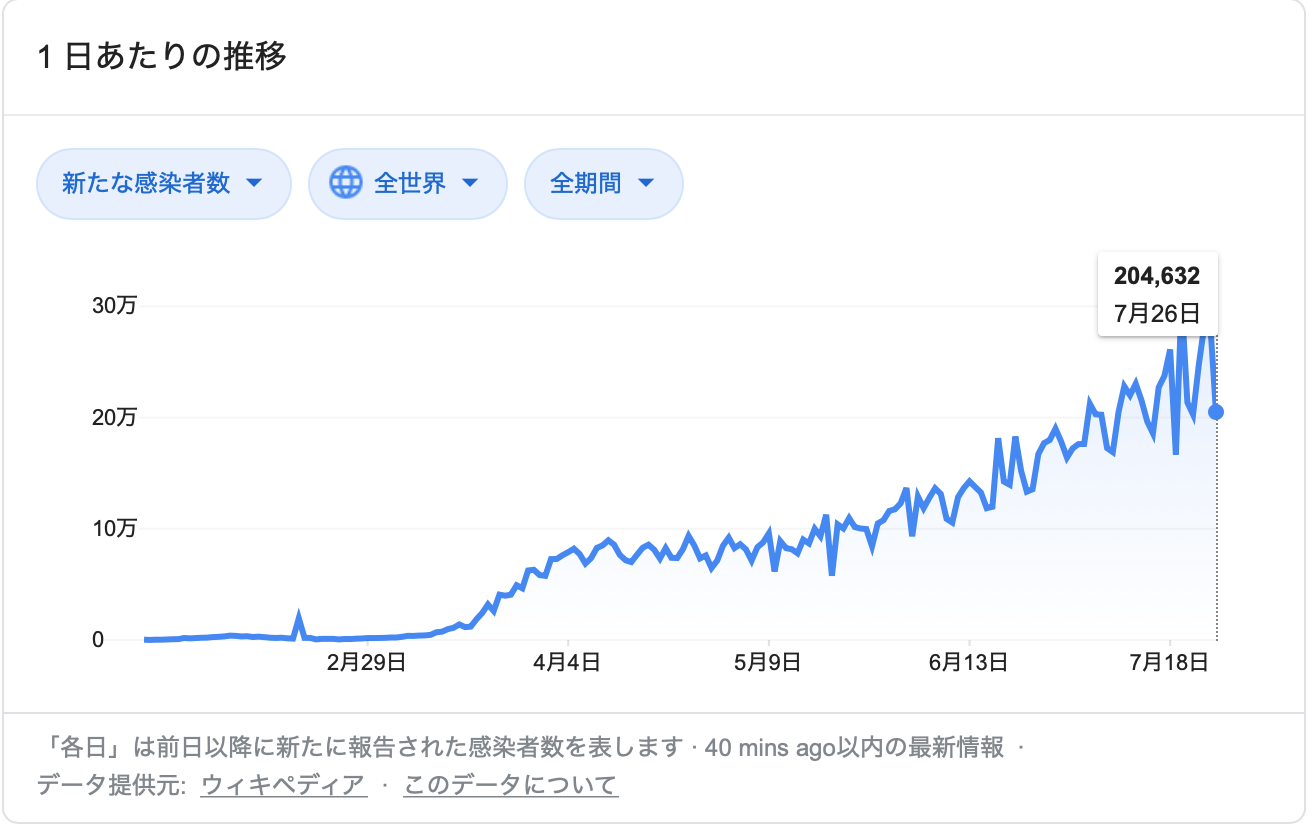The image size is (1312, 826).
Task: Click the 10万 y-axis label
Action: (x=113, y=529)
